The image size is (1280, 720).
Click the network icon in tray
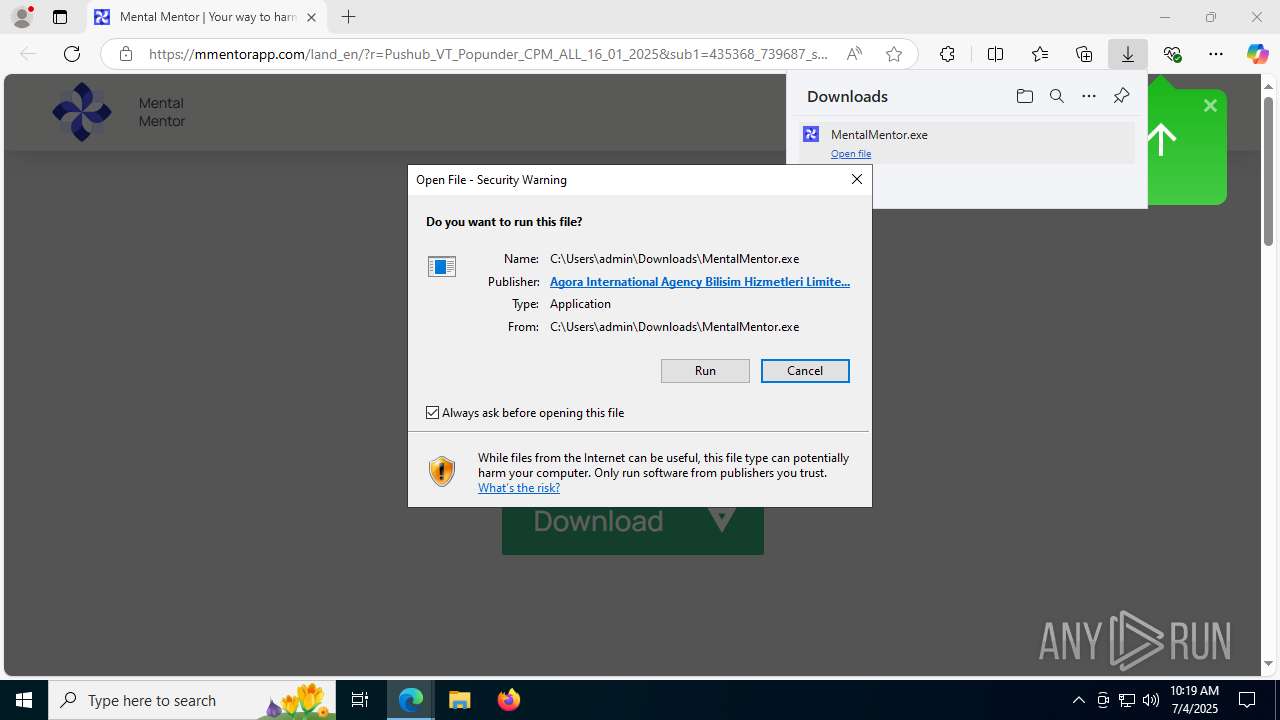tap(1127, 700)
